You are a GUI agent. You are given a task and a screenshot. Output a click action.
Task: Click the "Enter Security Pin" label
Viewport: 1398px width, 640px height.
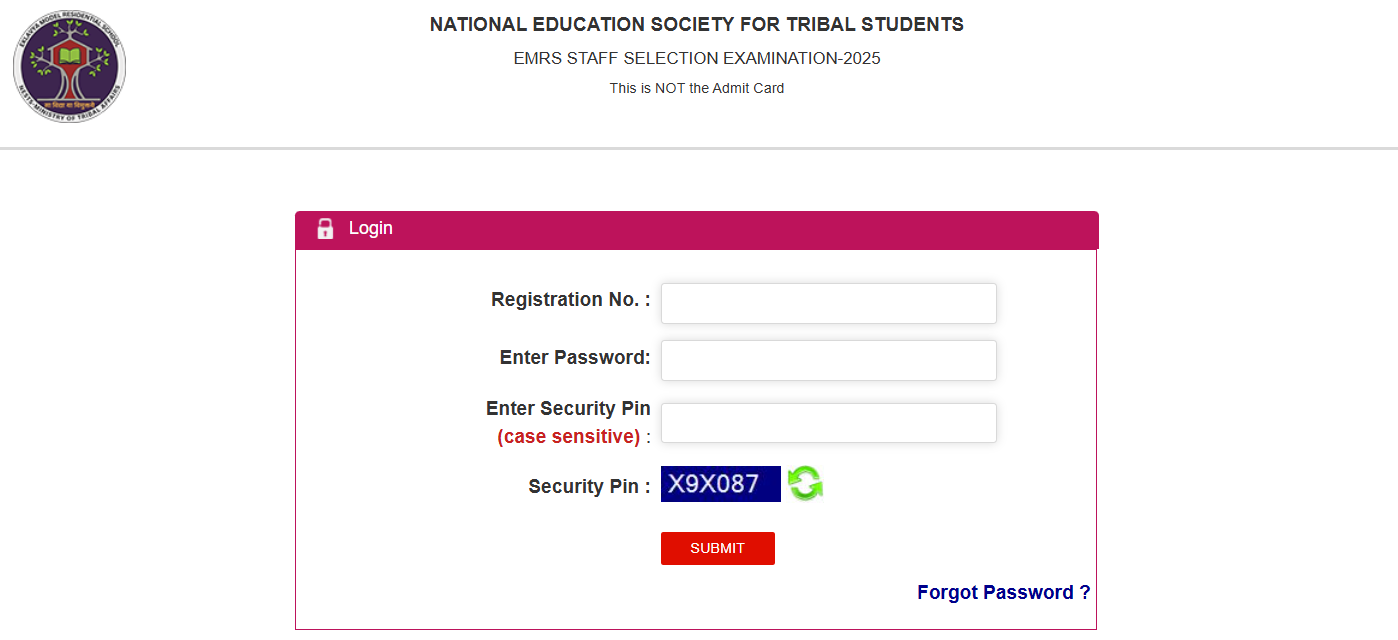[x=568, y=409]
